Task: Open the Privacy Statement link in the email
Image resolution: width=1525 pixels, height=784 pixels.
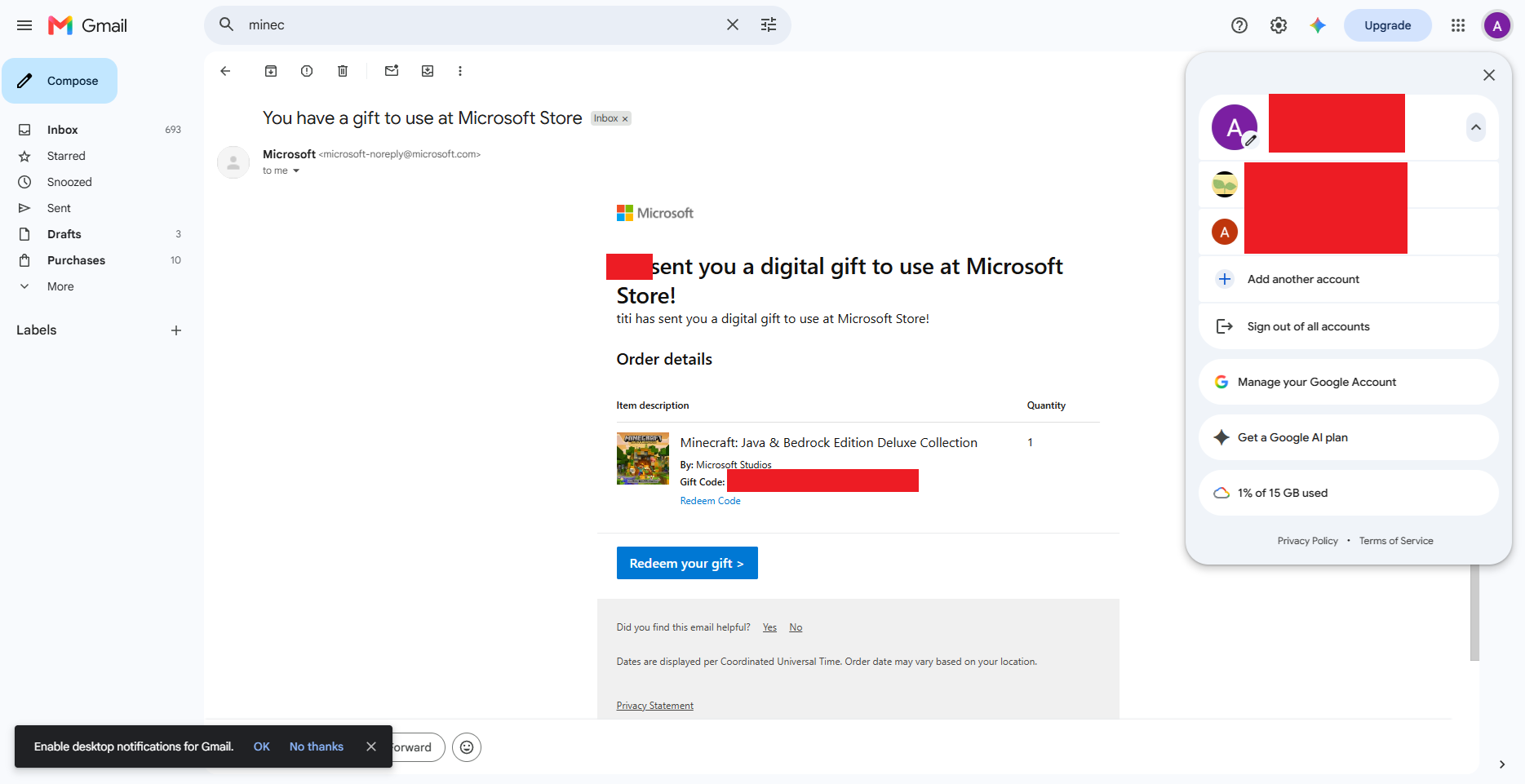Action: pos(655,706)
